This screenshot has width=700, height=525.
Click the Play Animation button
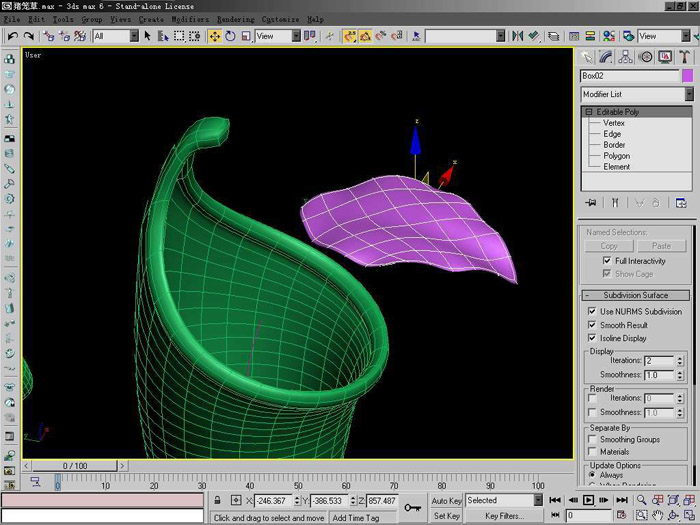point(588,500)
